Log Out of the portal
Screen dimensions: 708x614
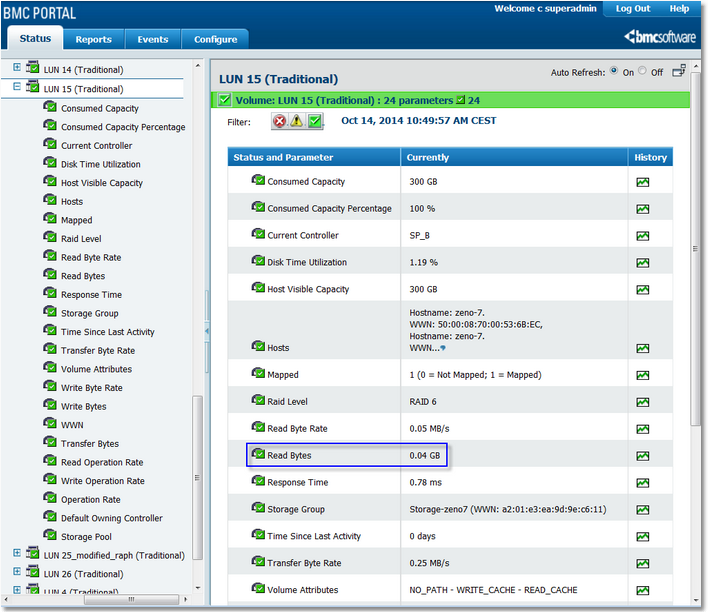click(x=633, y=9)
